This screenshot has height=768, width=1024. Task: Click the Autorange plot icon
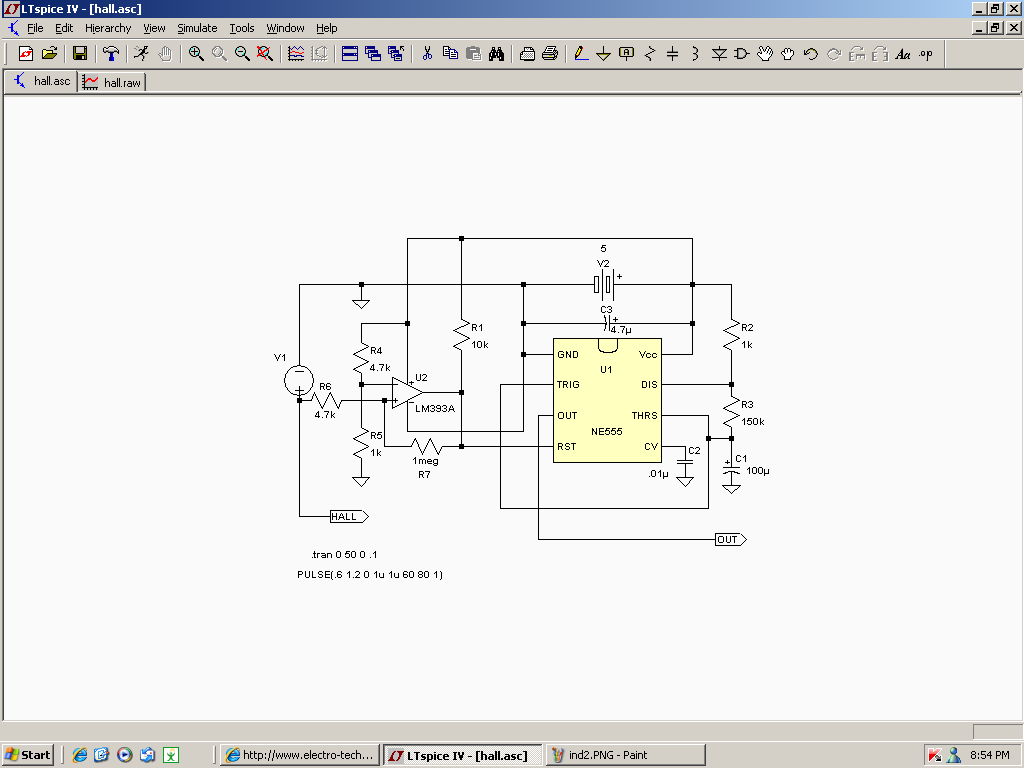(296, 54)
